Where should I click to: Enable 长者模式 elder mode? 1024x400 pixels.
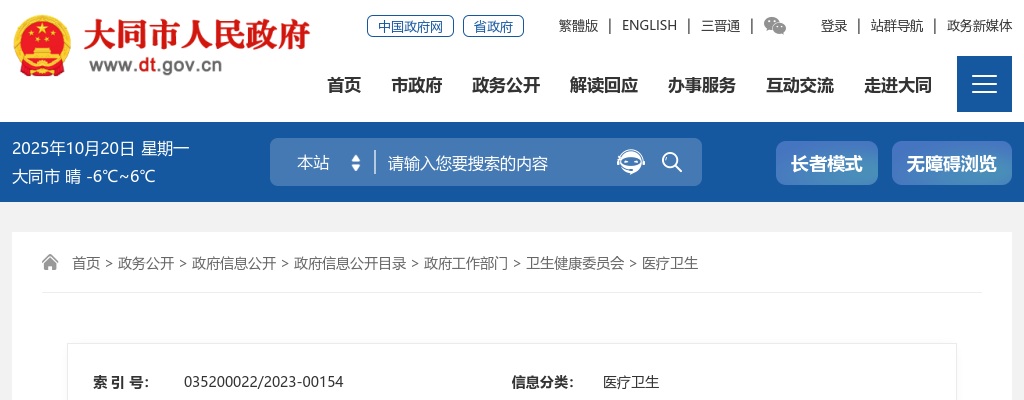(x=826, y=163)
